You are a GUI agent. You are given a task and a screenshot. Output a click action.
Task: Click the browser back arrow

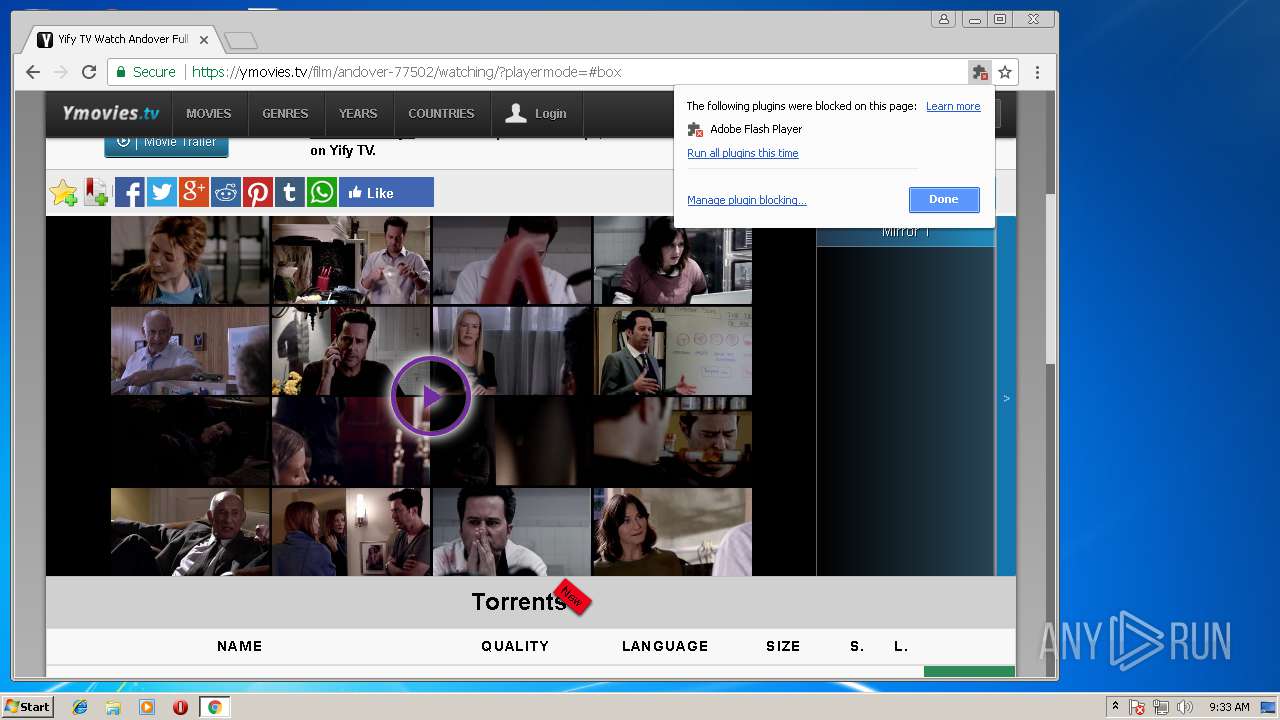pos(33,72)
